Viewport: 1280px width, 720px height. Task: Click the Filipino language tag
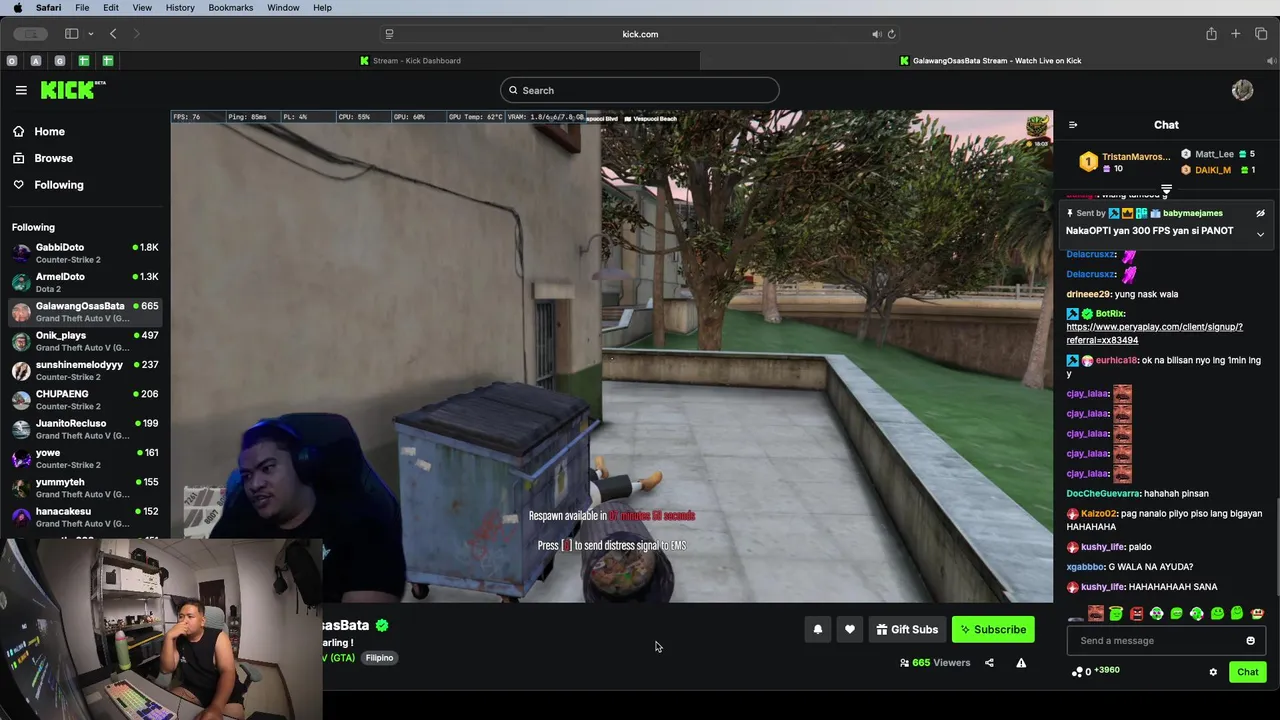tap(379, 658)
